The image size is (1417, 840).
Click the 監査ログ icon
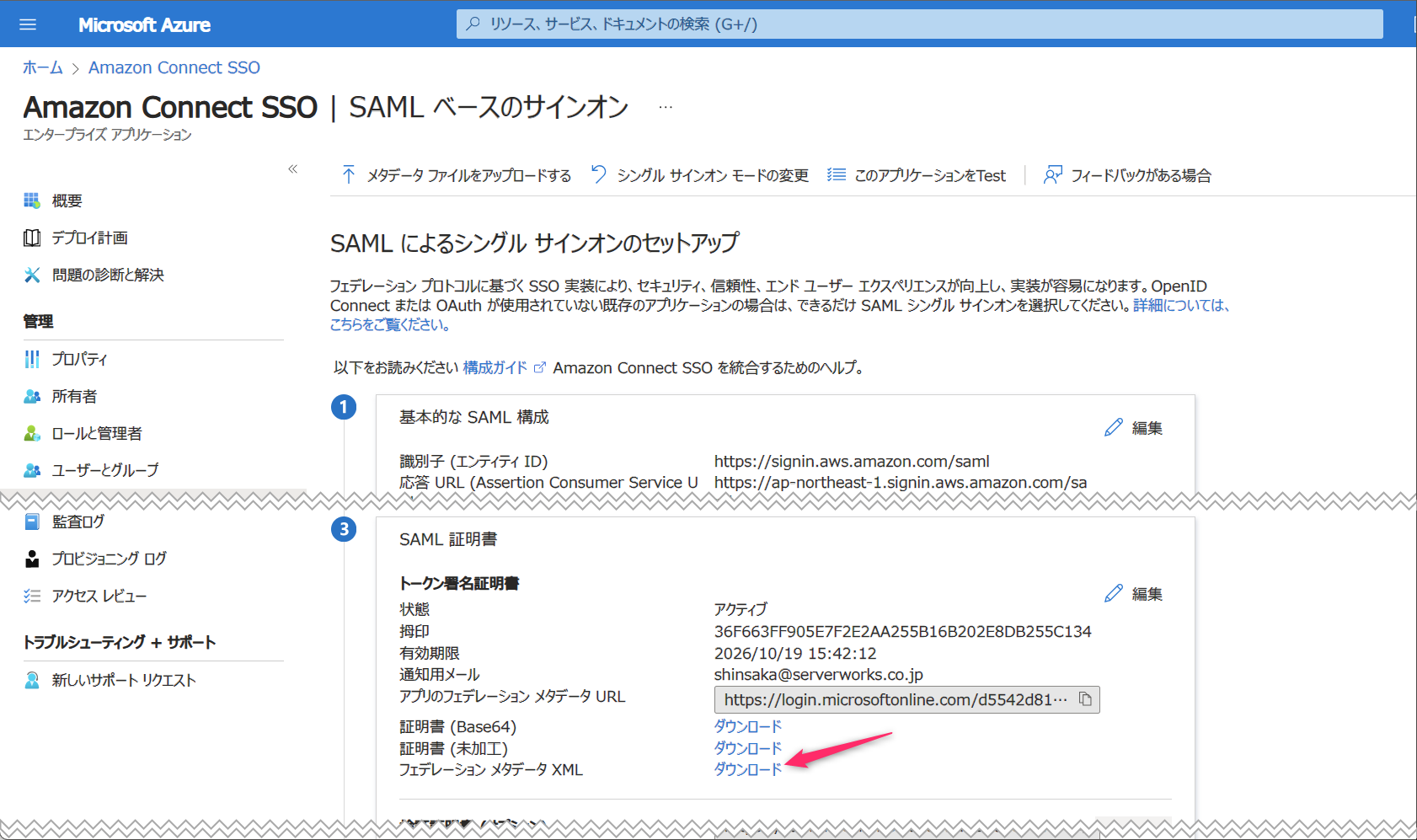click(32, 522)
